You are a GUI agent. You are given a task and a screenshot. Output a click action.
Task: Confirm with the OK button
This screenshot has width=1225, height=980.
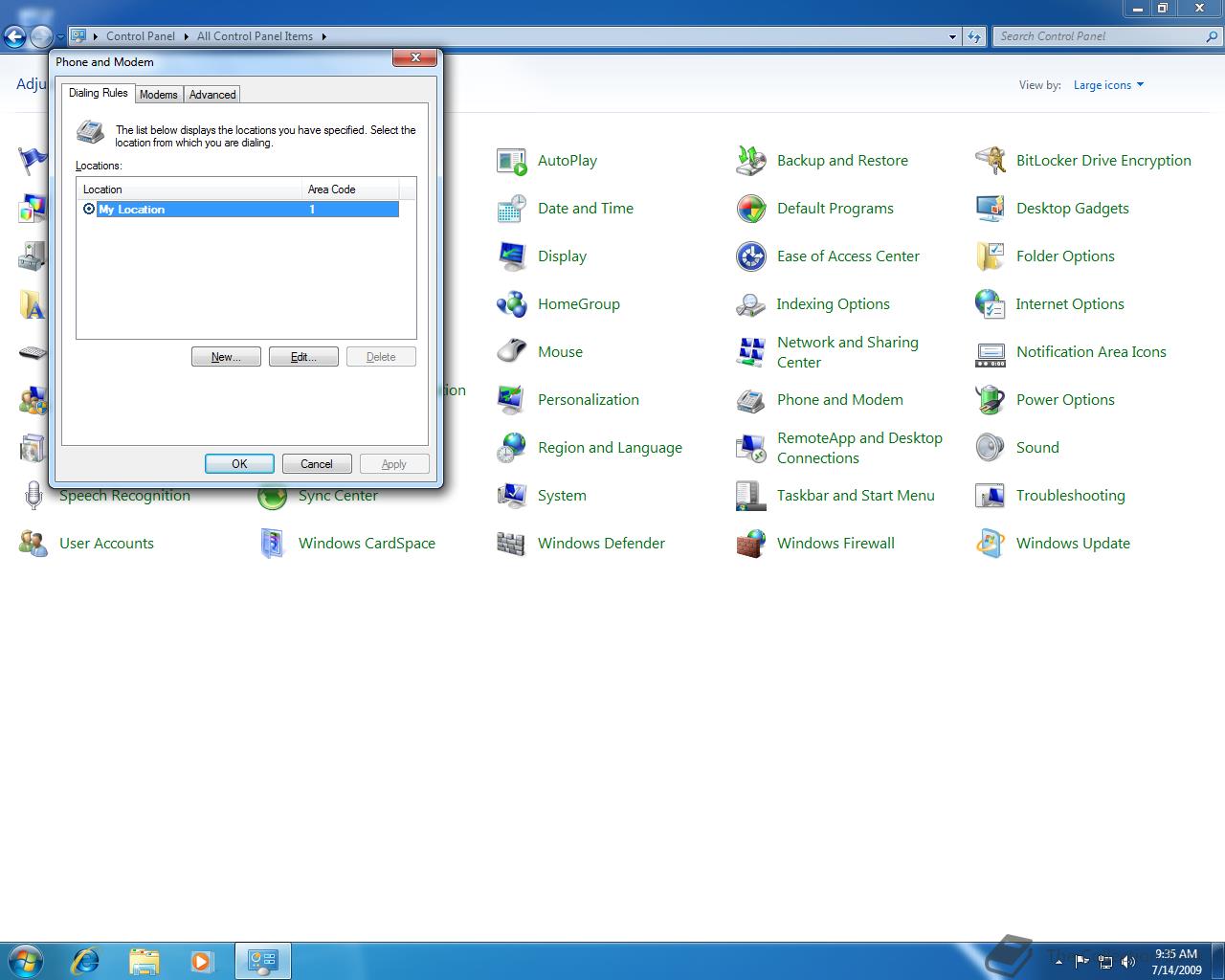coord(239,464)
